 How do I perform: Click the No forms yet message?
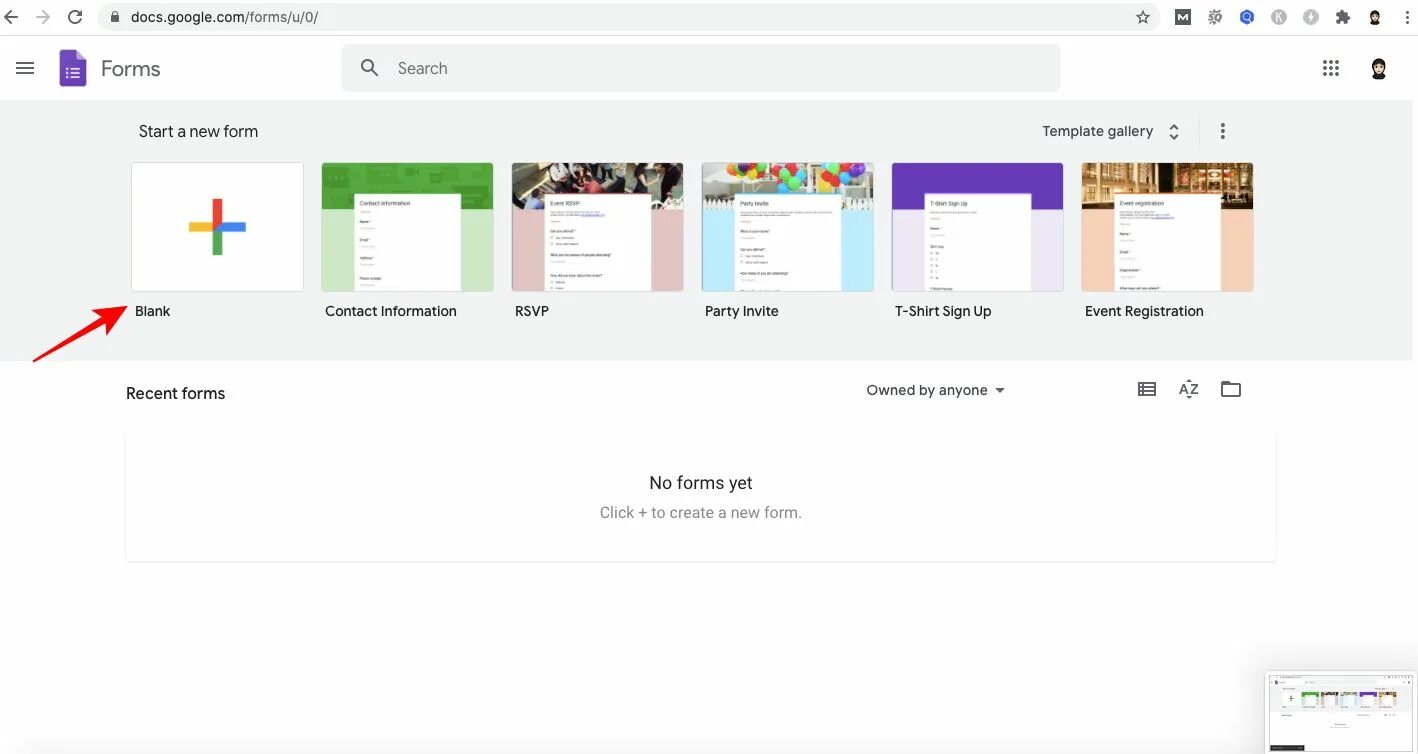coord(701,483)
